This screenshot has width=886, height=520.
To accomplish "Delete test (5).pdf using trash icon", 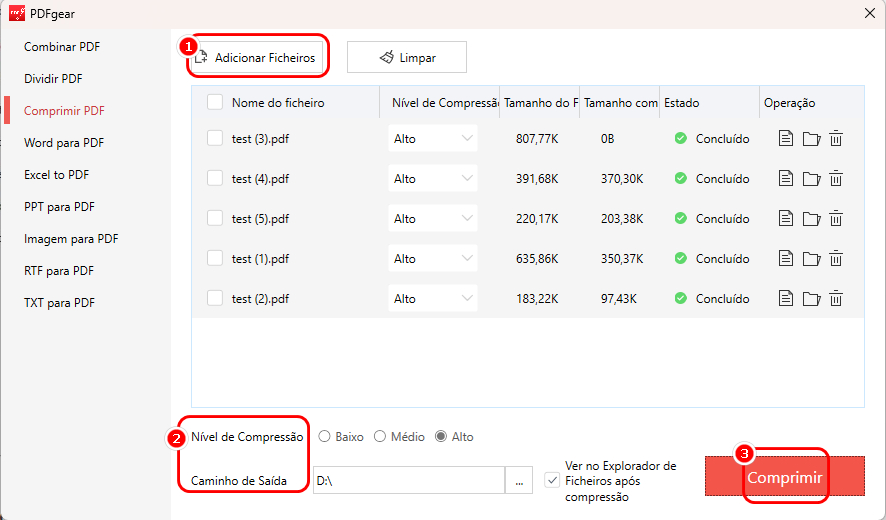I will pos(836,219).
